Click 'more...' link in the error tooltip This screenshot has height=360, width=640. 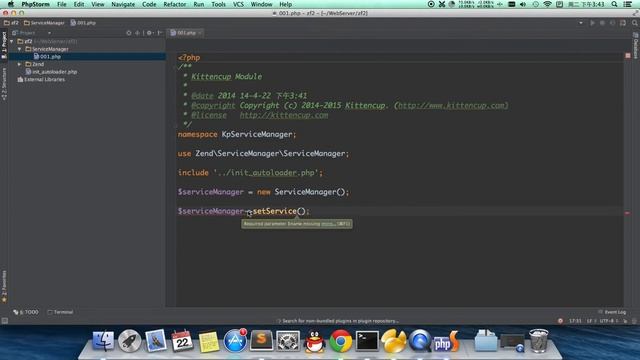(328, 224)
